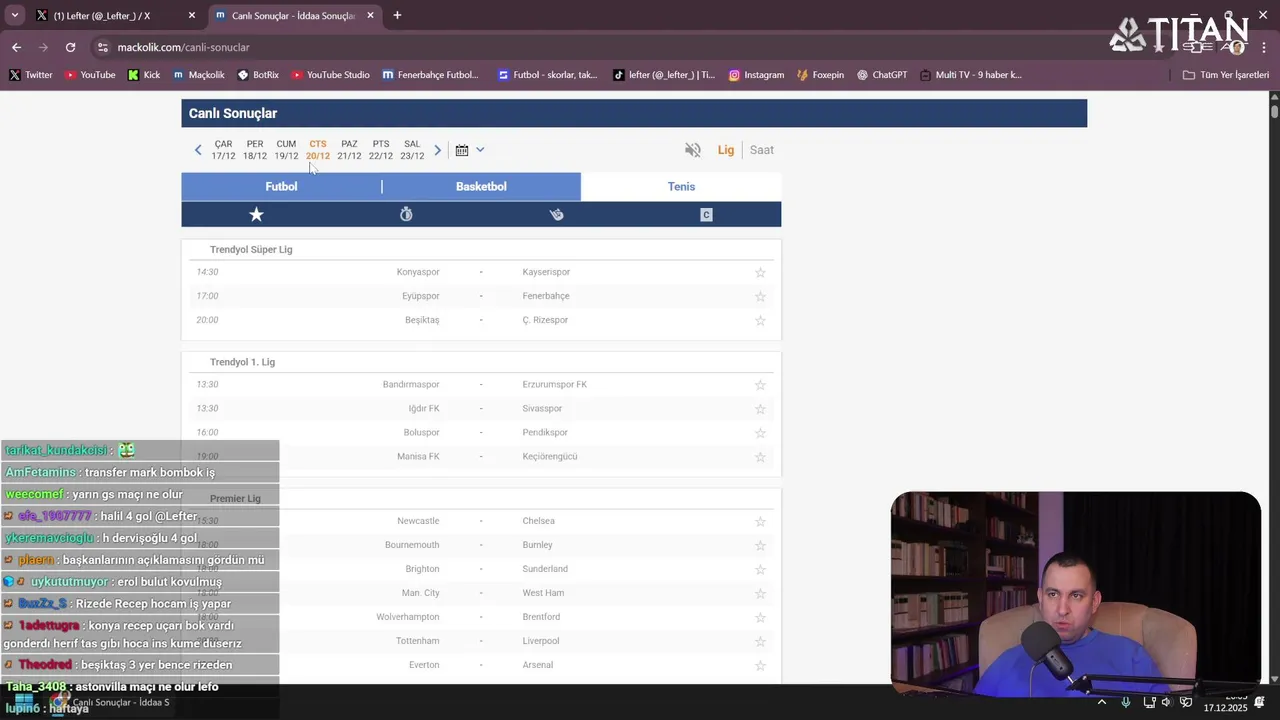Star the Wolverhampton - Brentford match
The width and height of the screenshot is (1280, 720).
(x=760, y=617)
